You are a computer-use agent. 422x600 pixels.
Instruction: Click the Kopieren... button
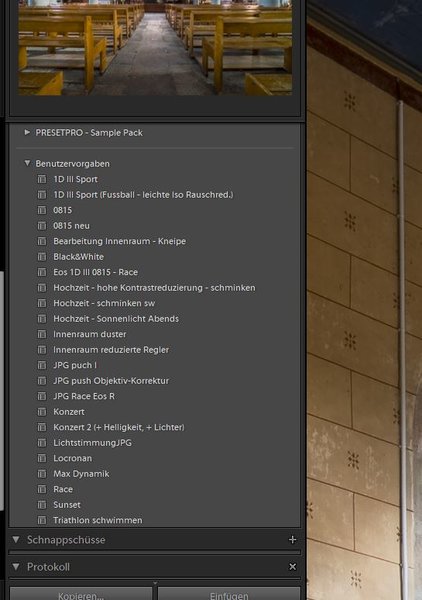pyautogui.click(x=81, y=594)
